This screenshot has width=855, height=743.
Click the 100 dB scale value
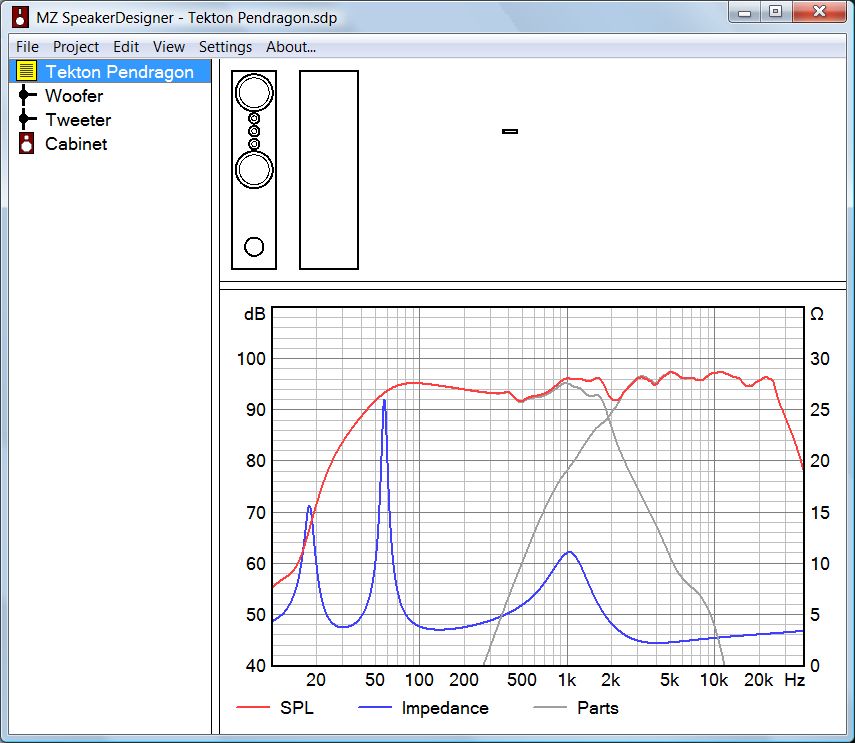(x=251, y=359)
